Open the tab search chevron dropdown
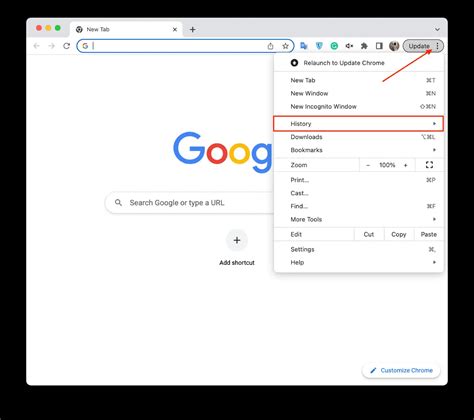The image size is (474, 420). click(437, 29)
